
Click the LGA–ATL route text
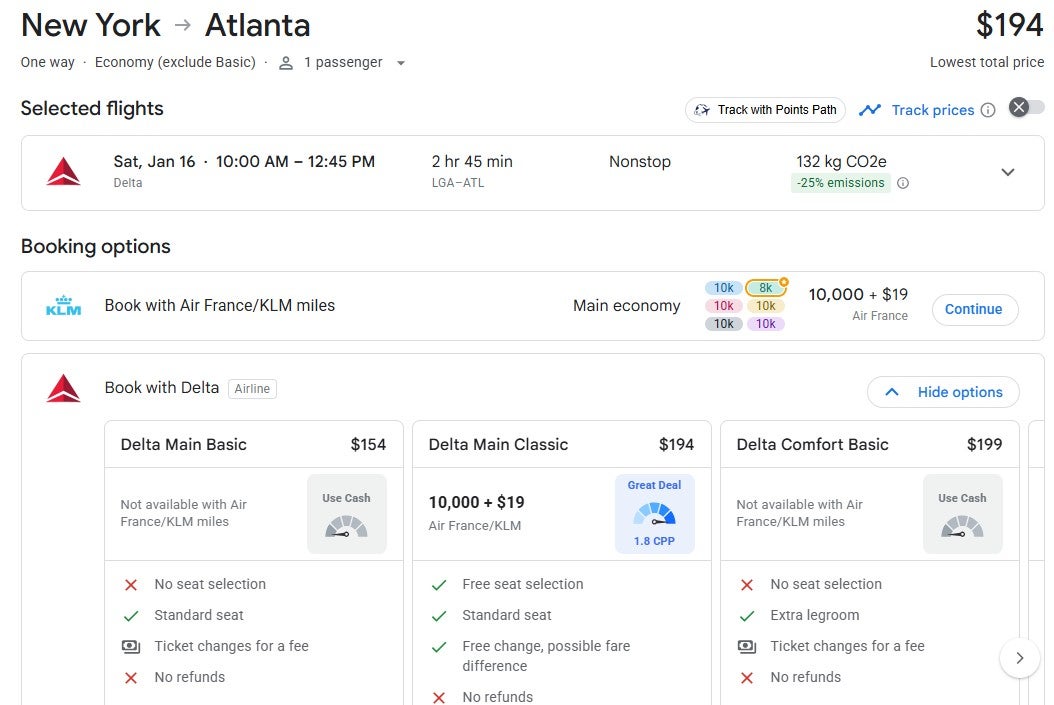tap(458, 183)
